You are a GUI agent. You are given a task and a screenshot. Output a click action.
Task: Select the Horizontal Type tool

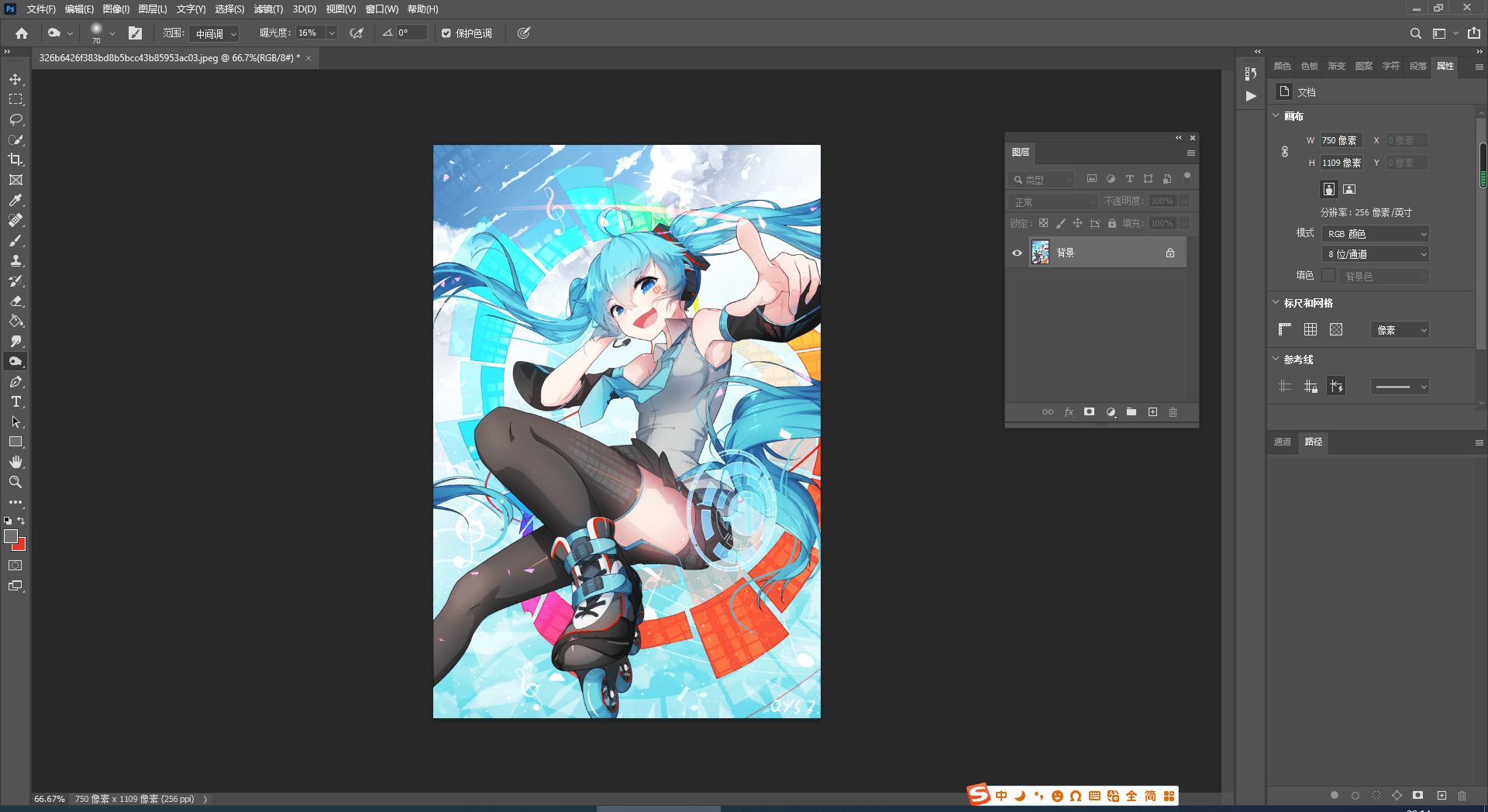click(15, 401)
